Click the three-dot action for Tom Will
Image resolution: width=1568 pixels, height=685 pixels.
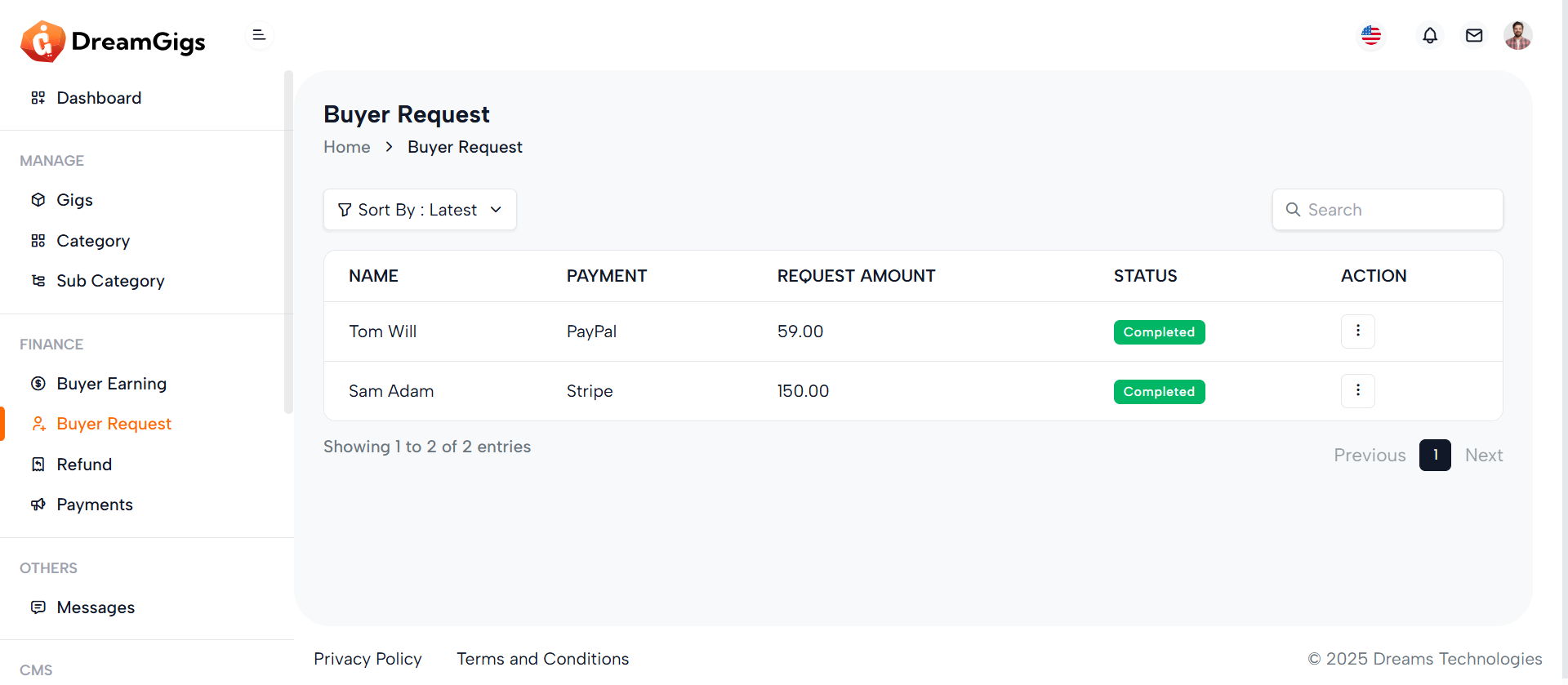pos(1357,331)
